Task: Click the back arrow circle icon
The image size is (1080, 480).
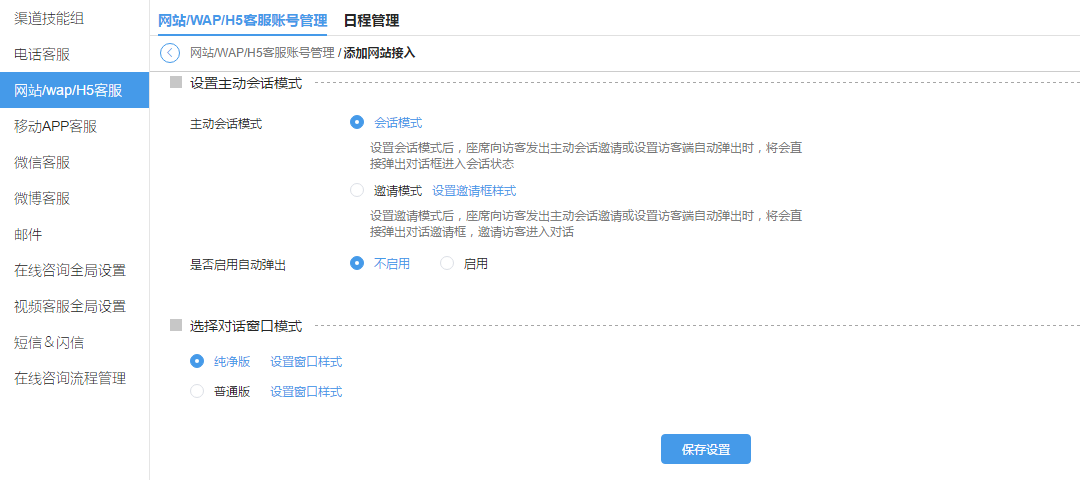Action: [x=170, y=53]
